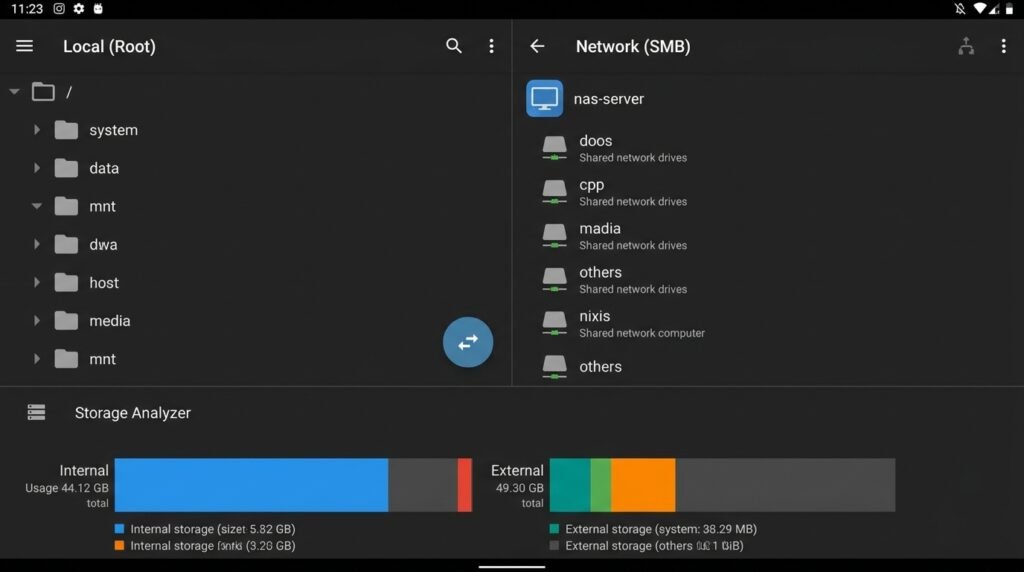Expand the system folder arrow
Screen dimensions: 1024x572
(37, 130)
